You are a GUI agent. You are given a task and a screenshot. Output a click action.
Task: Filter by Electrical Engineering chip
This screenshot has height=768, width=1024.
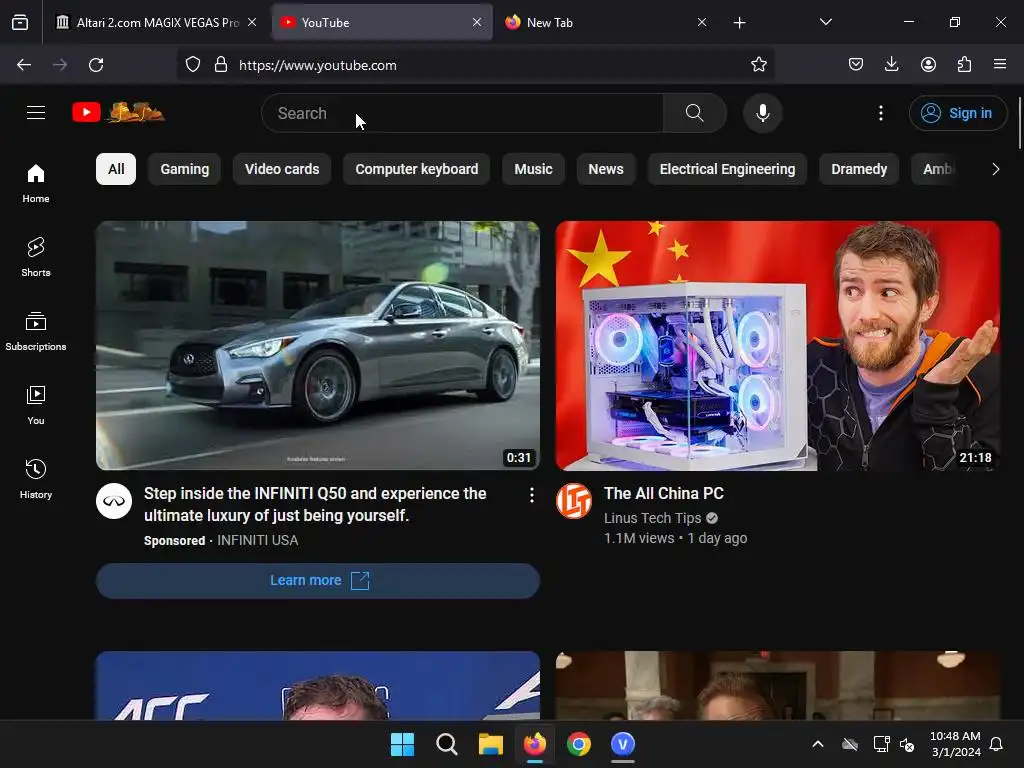point(728,169)
